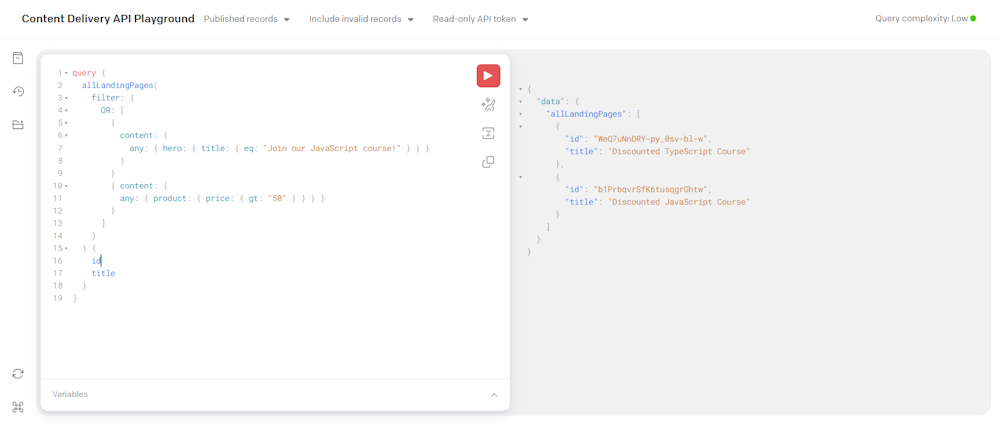Image resolution: width=1000 pixels, height=424 pixels.
Task: Open the Published records dropdown
Action: coord(247,19)
